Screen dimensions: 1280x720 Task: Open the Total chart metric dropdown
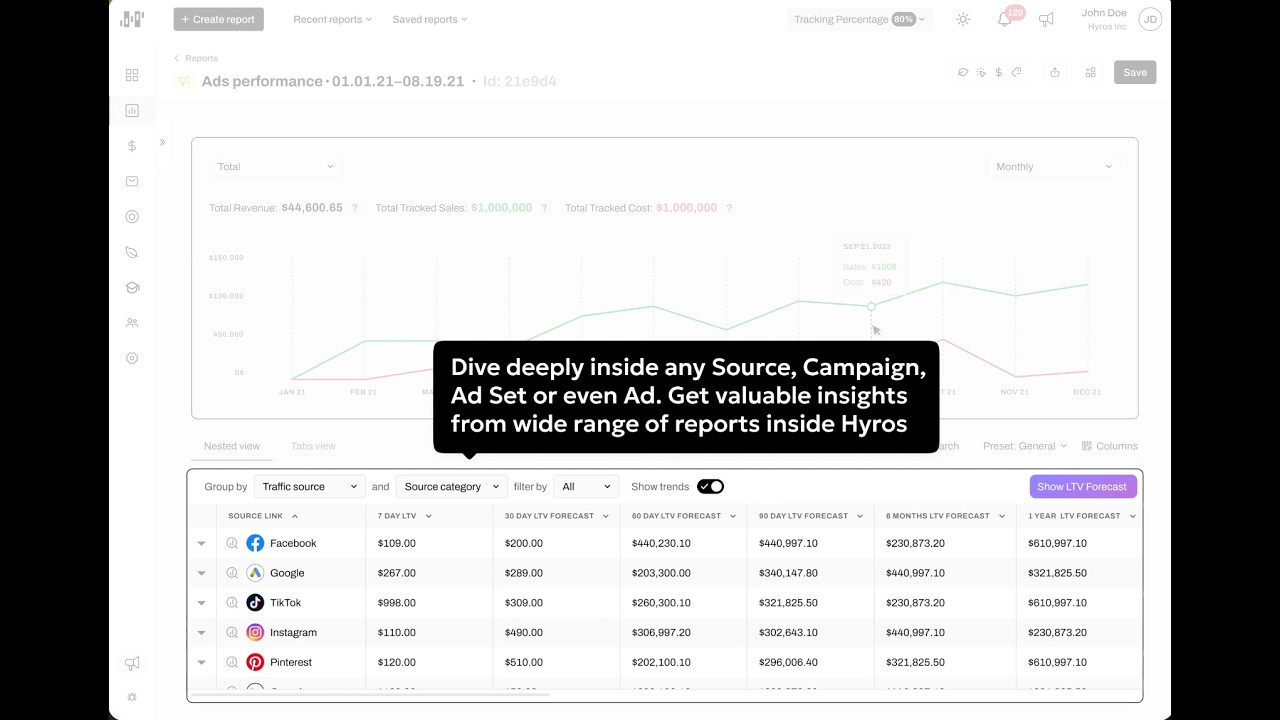coord(276,167)
